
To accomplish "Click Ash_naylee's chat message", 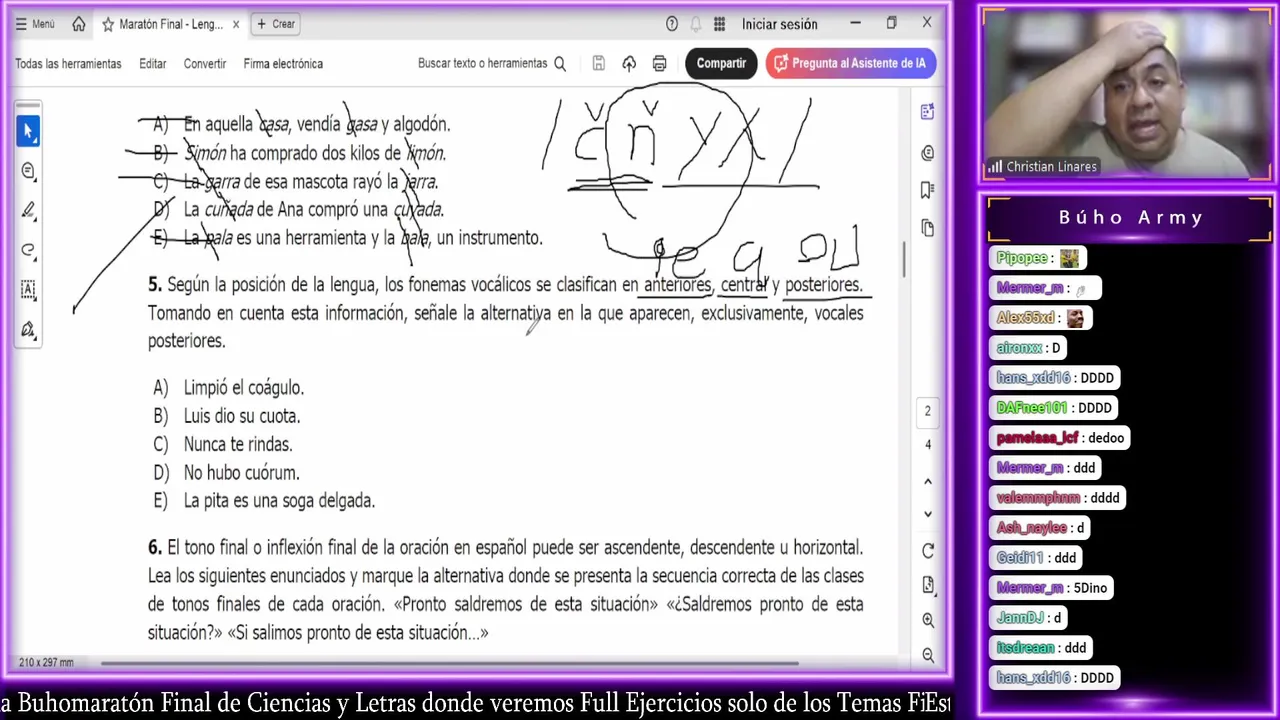I will point(1041,528).
